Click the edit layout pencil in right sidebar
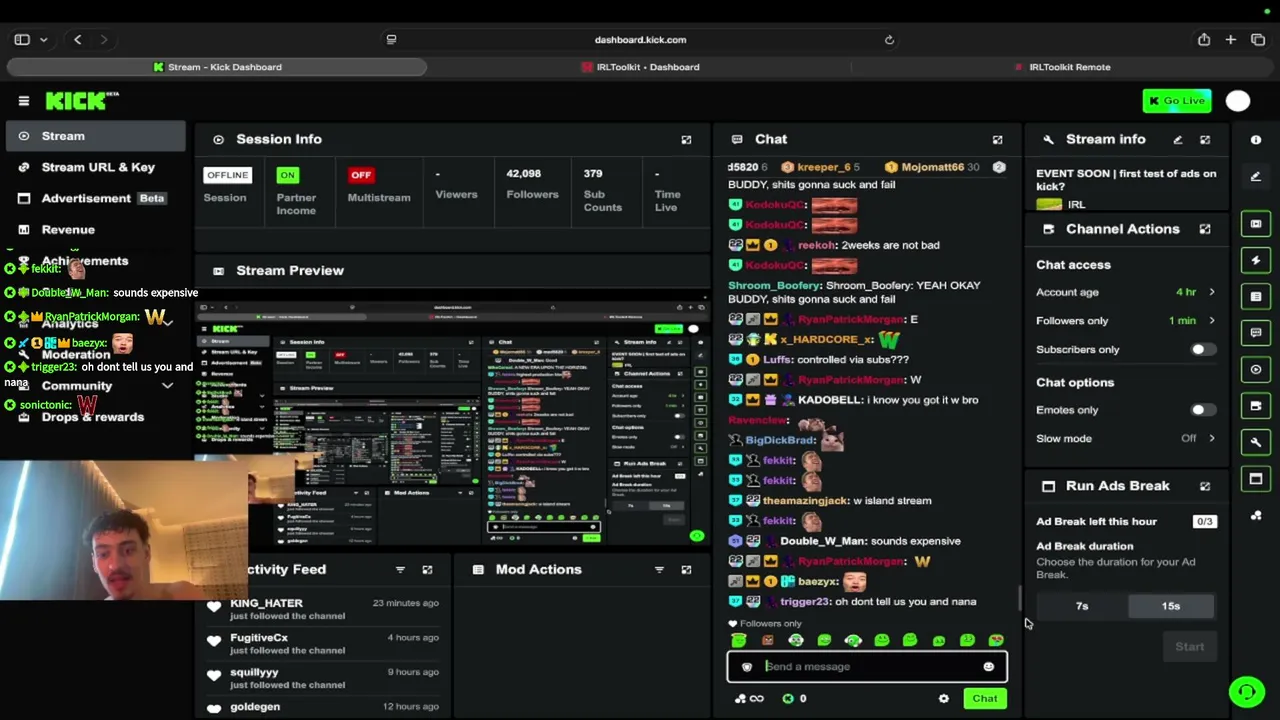Viewport: 1280px width, 720px height. (x=1256, y=177)
